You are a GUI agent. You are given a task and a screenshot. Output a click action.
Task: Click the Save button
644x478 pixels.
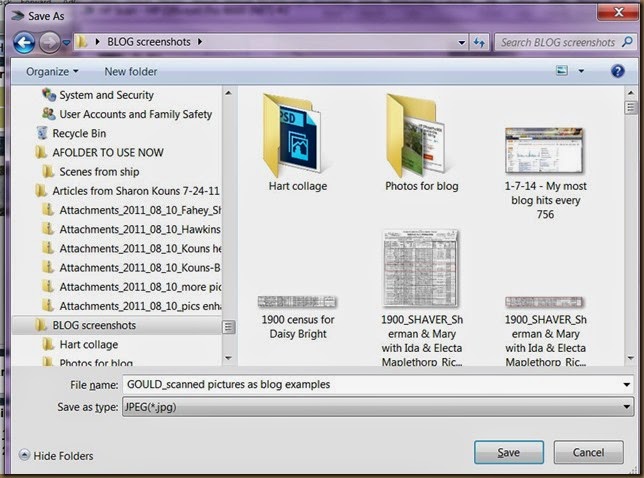tap(509, 452)
